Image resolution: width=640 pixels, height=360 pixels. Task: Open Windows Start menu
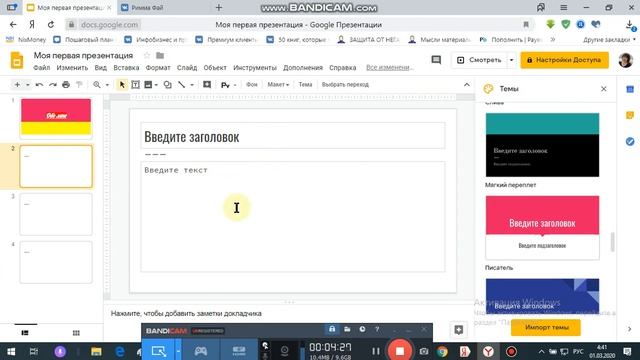pos(11,351)
